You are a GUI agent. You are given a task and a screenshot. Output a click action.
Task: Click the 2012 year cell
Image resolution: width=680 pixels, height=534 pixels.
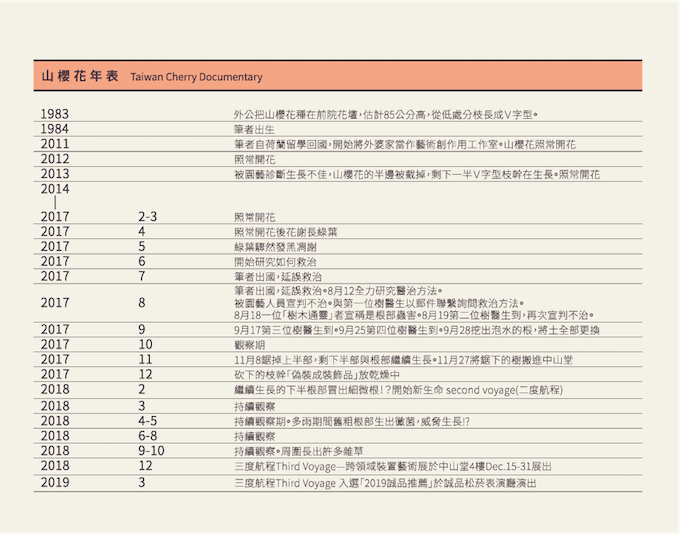tap(56, 159)
